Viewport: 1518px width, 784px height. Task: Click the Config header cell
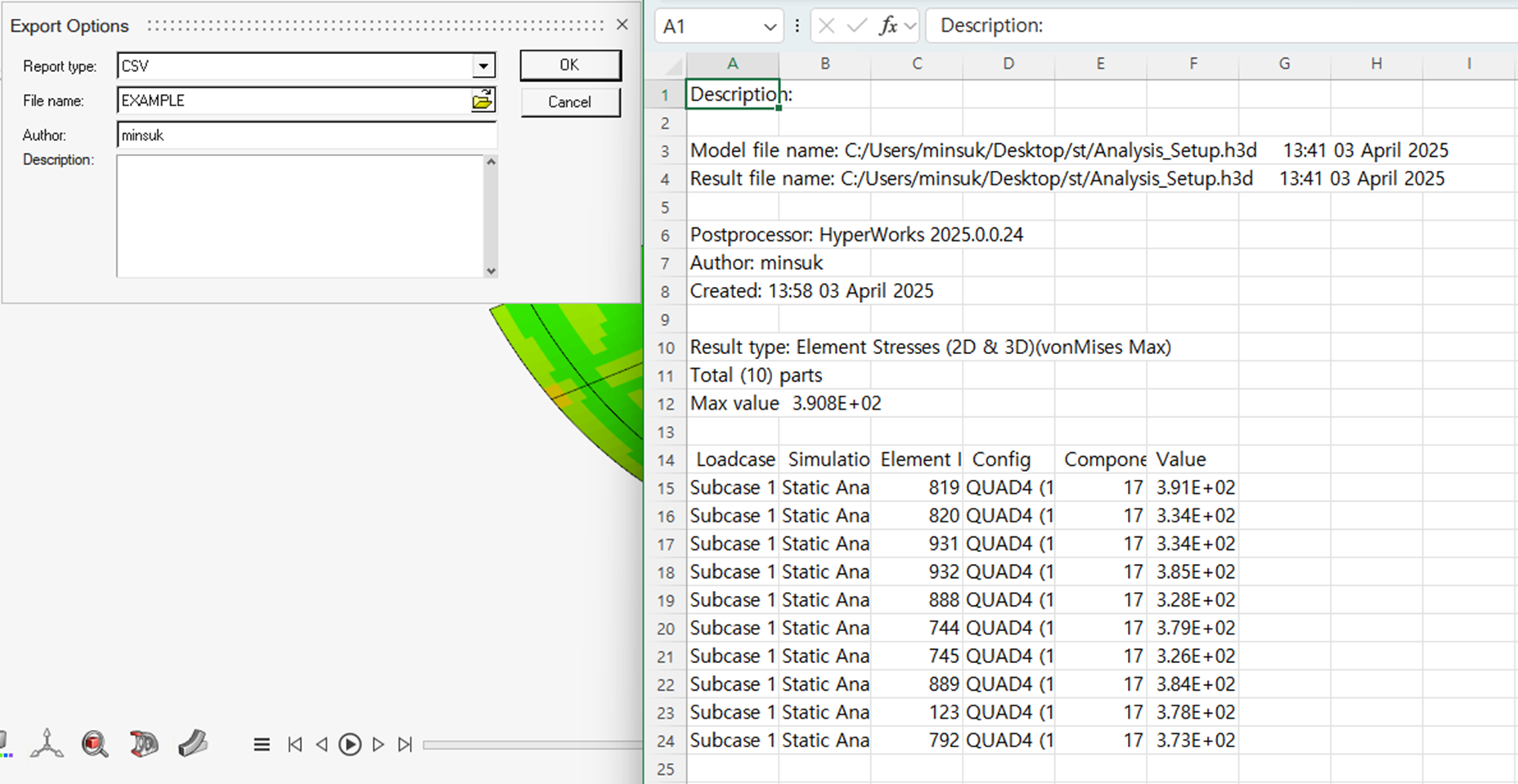click(1008, 459)
